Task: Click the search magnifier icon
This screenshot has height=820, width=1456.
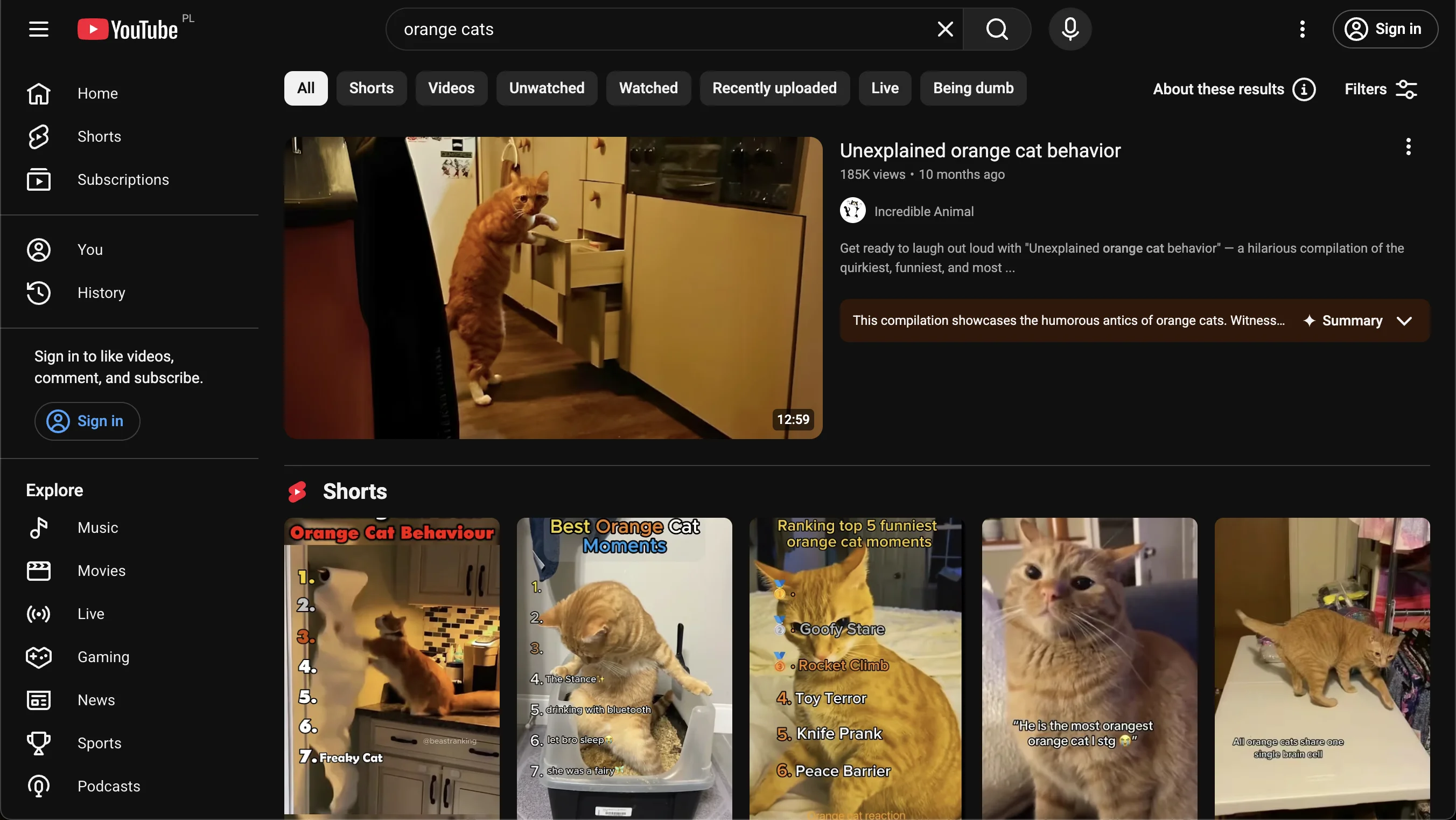Action: [997, 29]
